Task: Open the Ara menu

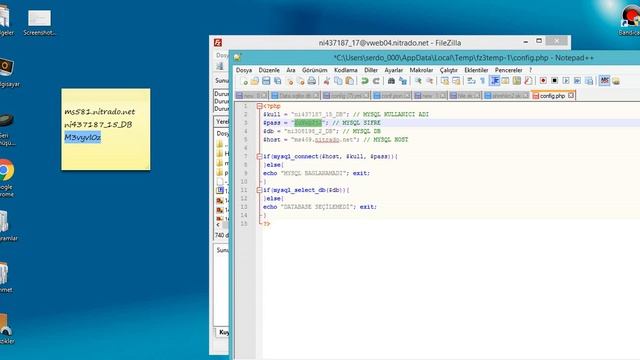Action: point(291,70)
